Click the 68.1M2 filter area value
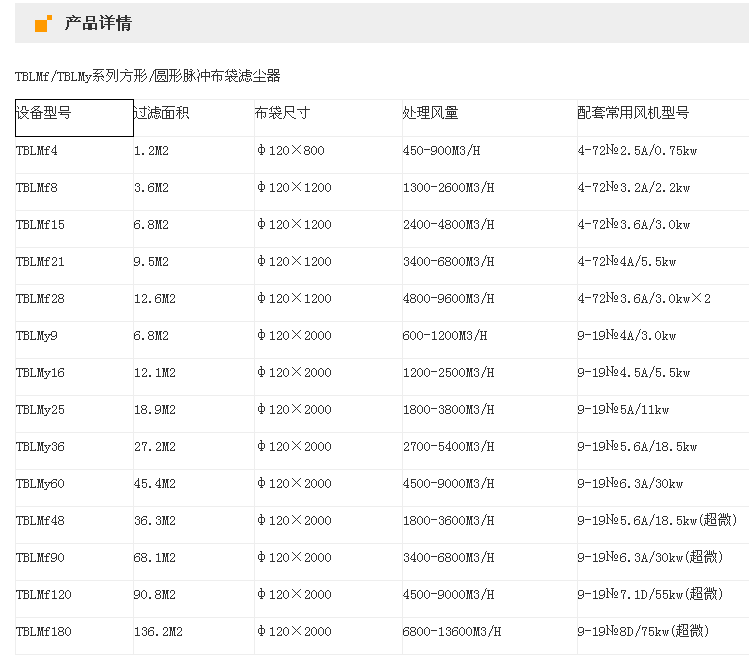This screenshot has height=668, width=749. pos(155,558)
